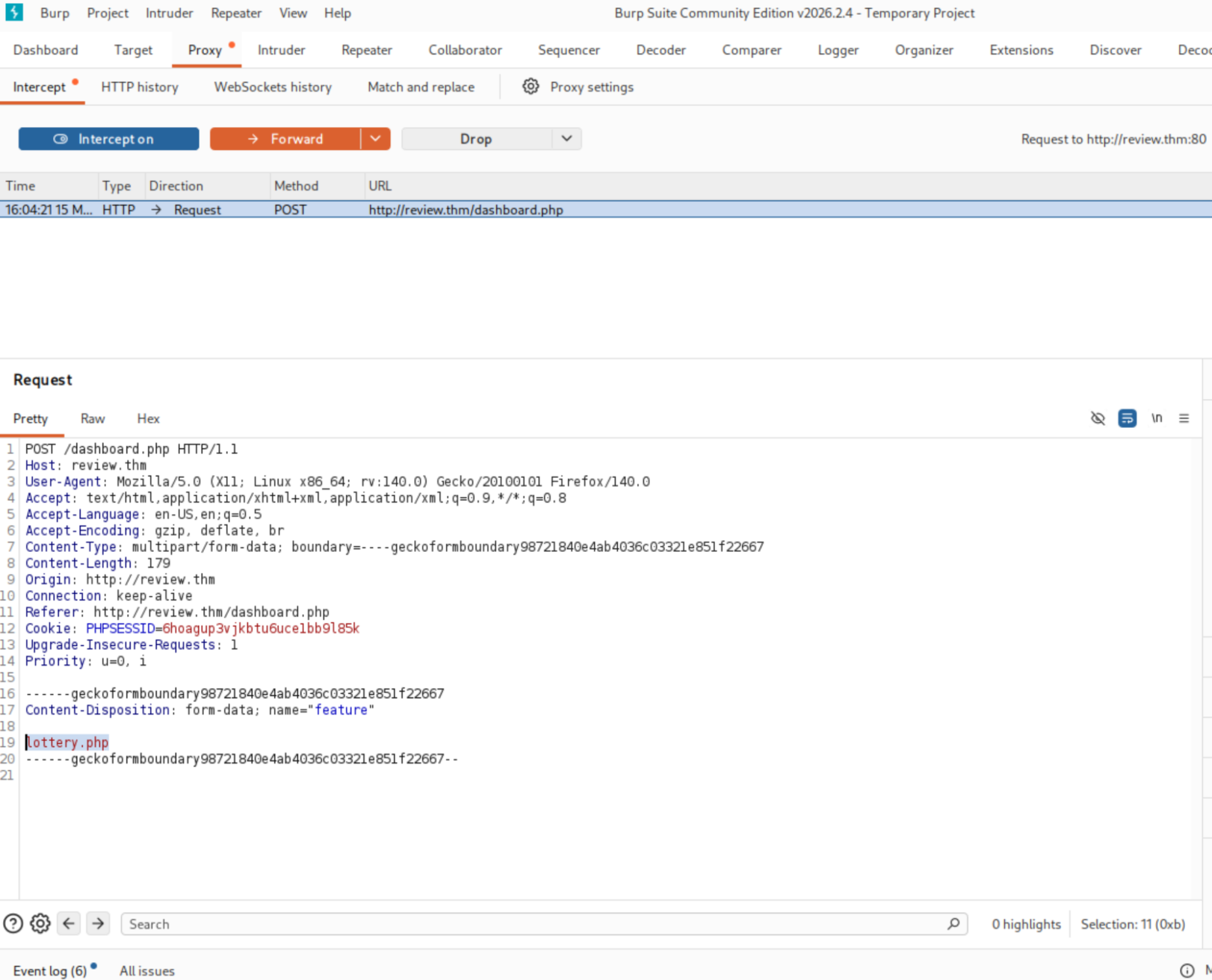Toggle hide non-printable characters eye icon
This screenshot has height=980, width=1212.
coord(1098,418)
